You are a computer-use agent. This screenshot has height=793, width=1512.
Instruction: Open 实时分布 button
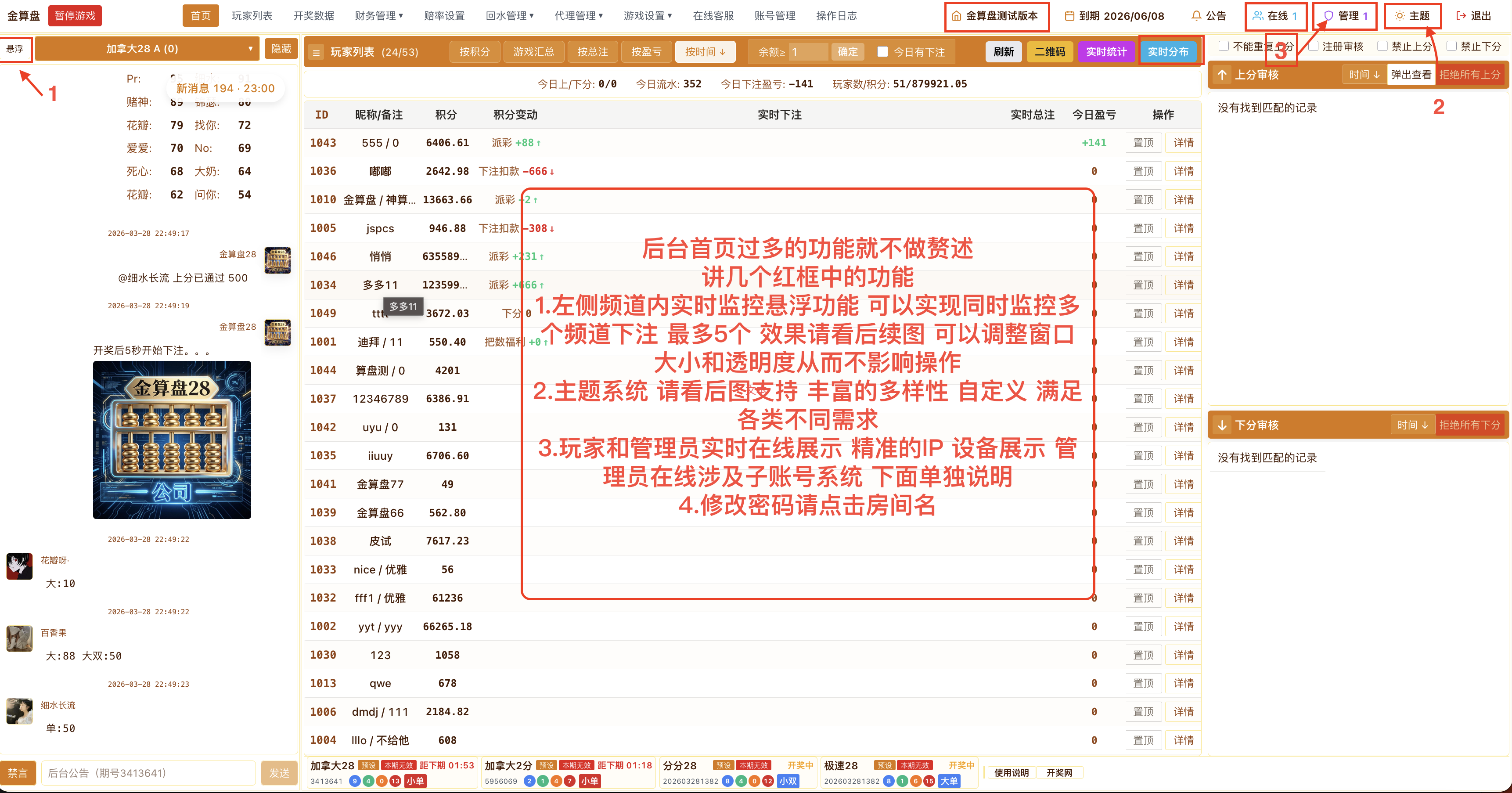(x=1168, y=52)
